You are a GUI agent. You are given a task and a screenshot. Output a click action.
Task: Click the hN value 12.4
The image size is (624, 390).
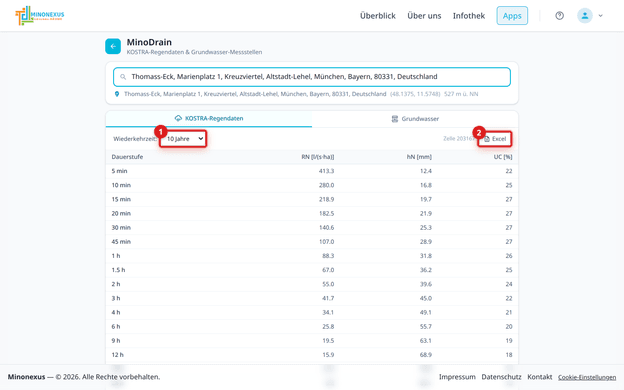[x=426, y=171]
